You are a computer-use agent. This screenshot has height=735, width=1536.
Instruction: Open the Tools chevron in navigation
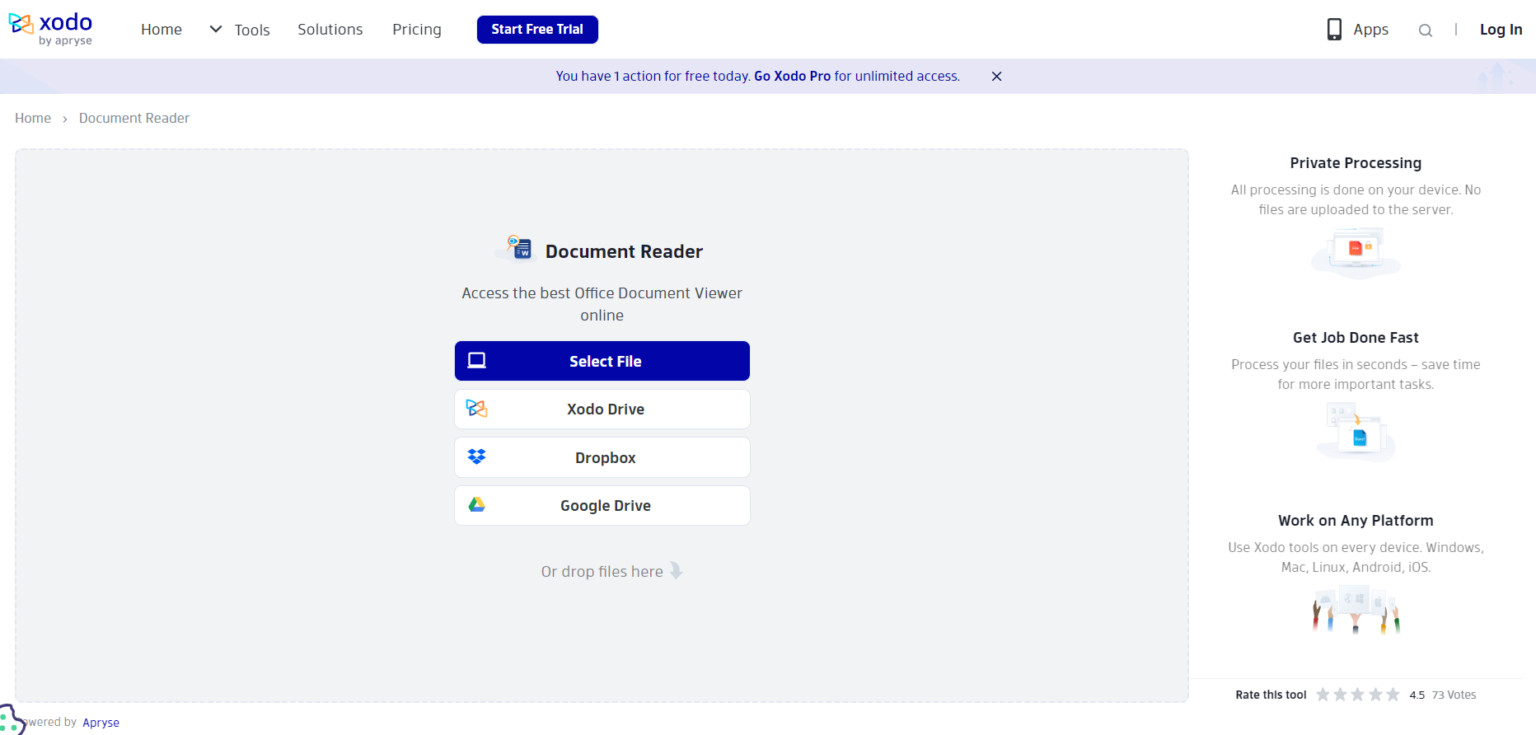pyautogui.click(x=215, y=29)
